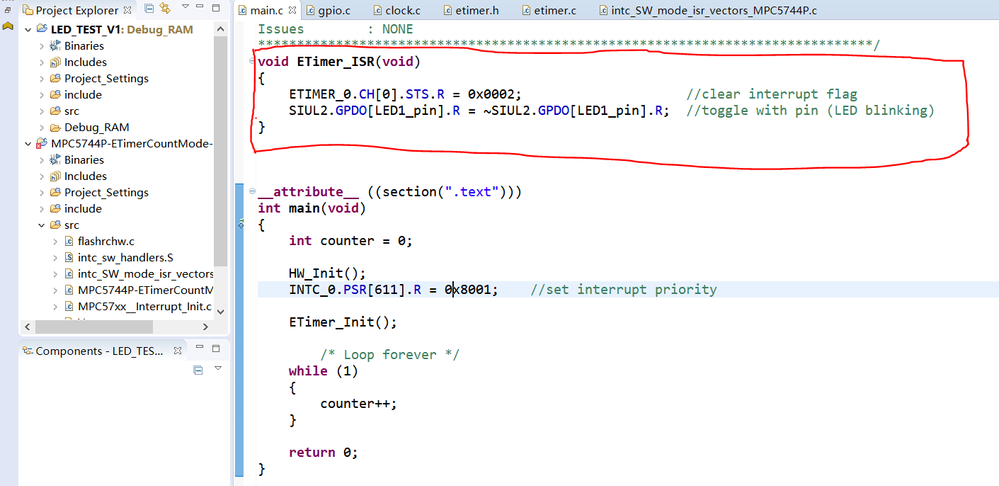Close the main.c editor tab

pos(292,10)
